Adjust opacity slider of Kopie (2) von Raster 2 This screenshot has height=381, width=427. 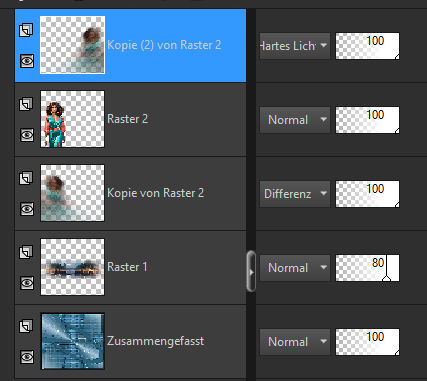tap(367, 46)
